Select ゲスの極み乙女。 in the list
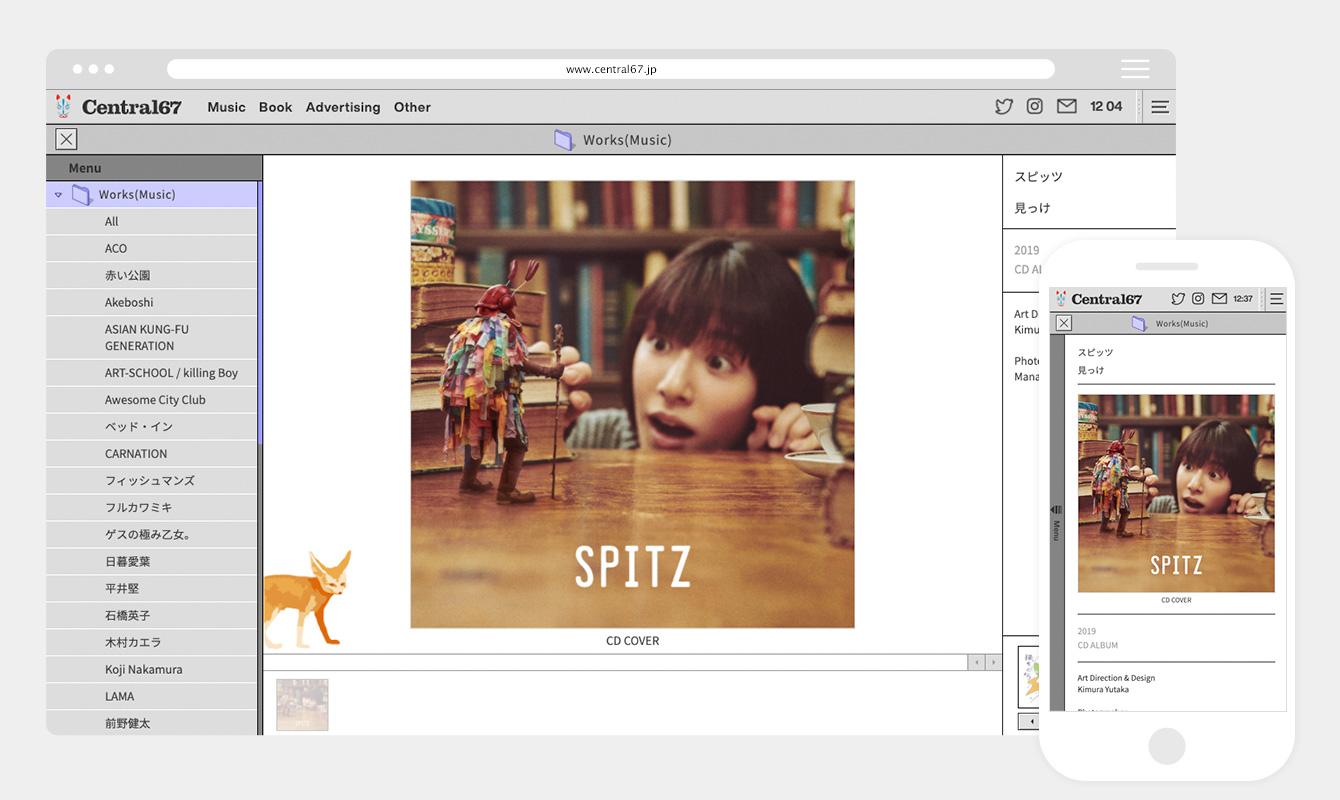 coord(152,535)
